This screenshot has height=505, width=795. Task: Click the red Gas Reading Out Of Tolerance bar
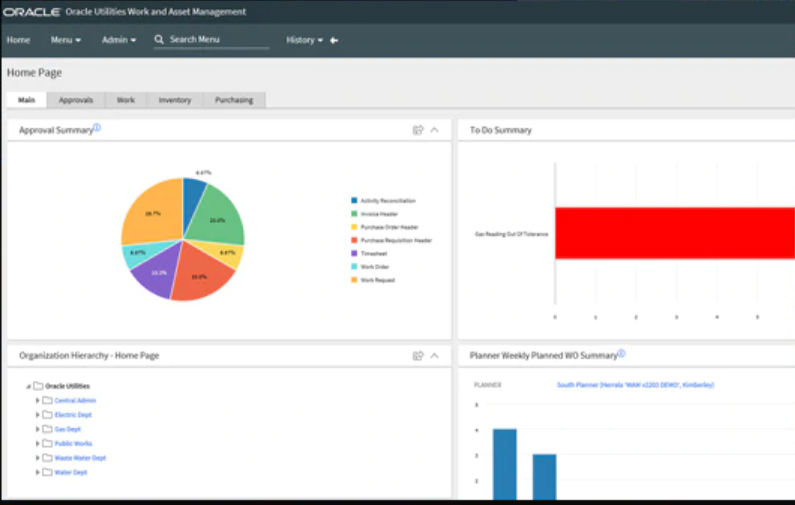coord(675,233)
